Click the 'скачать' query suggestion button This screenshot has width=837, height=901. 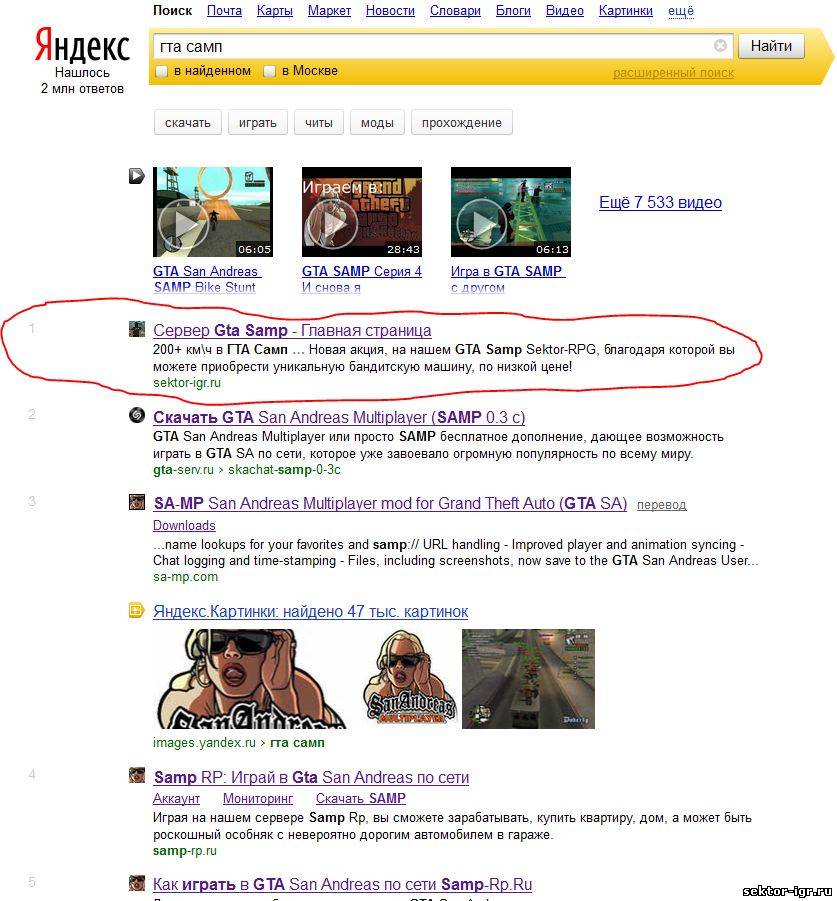coord(188,122)
